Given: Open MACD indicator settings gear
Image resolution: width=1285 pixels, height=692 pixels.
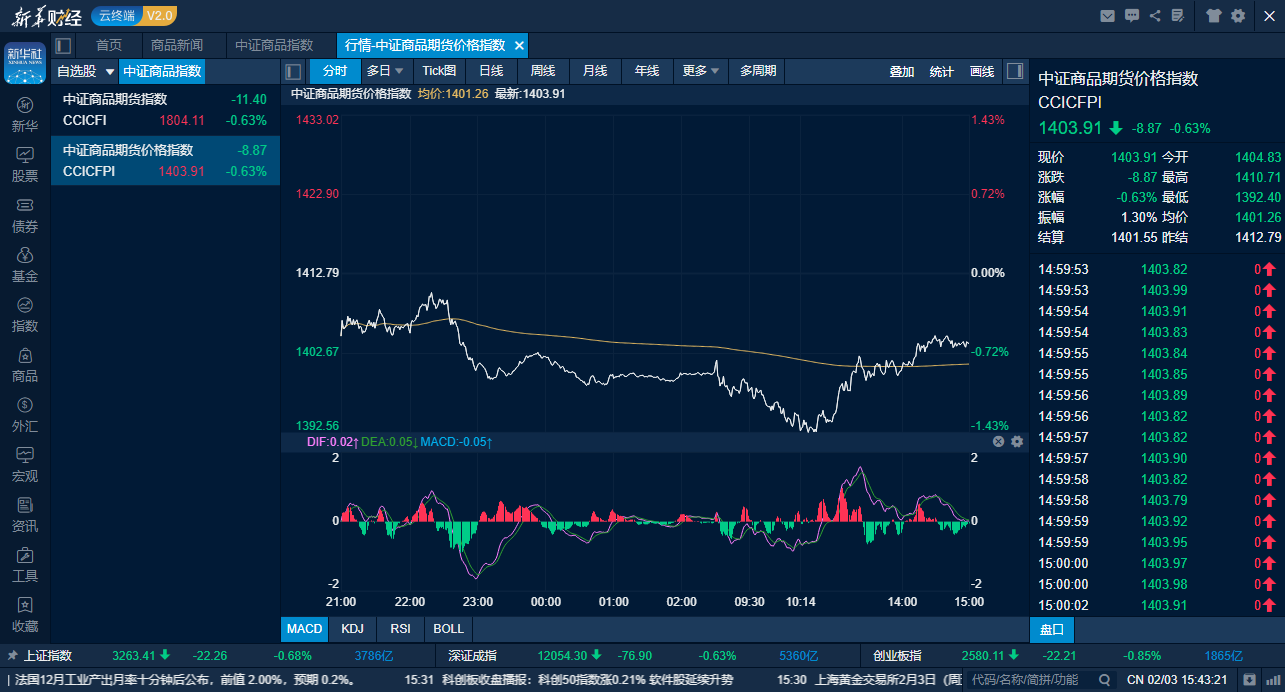Looking at the screenshot, I should [1017, 441].
